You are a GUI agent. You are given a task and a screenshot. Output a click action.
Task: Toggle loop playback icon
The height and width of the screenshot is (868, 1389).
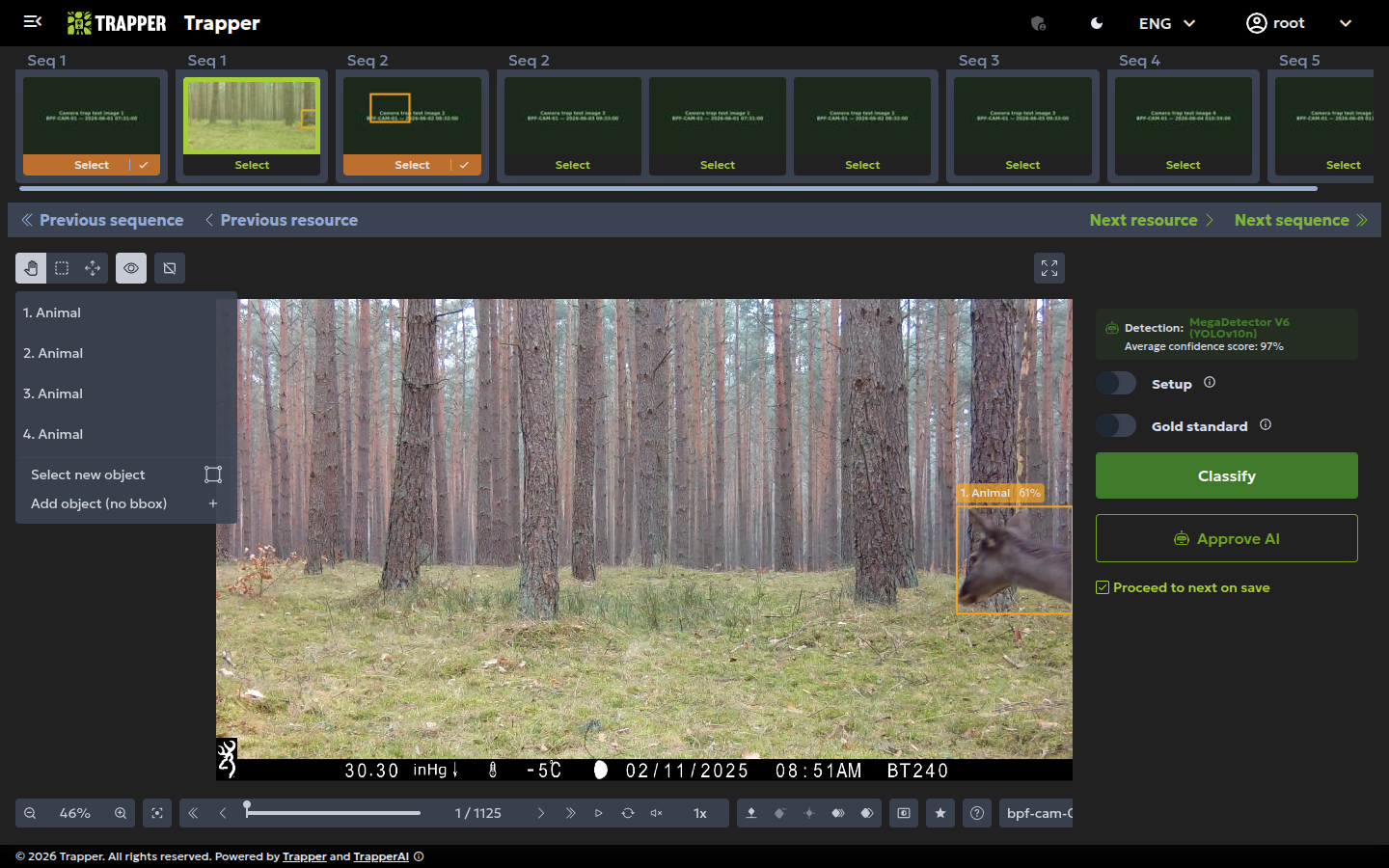628,813
